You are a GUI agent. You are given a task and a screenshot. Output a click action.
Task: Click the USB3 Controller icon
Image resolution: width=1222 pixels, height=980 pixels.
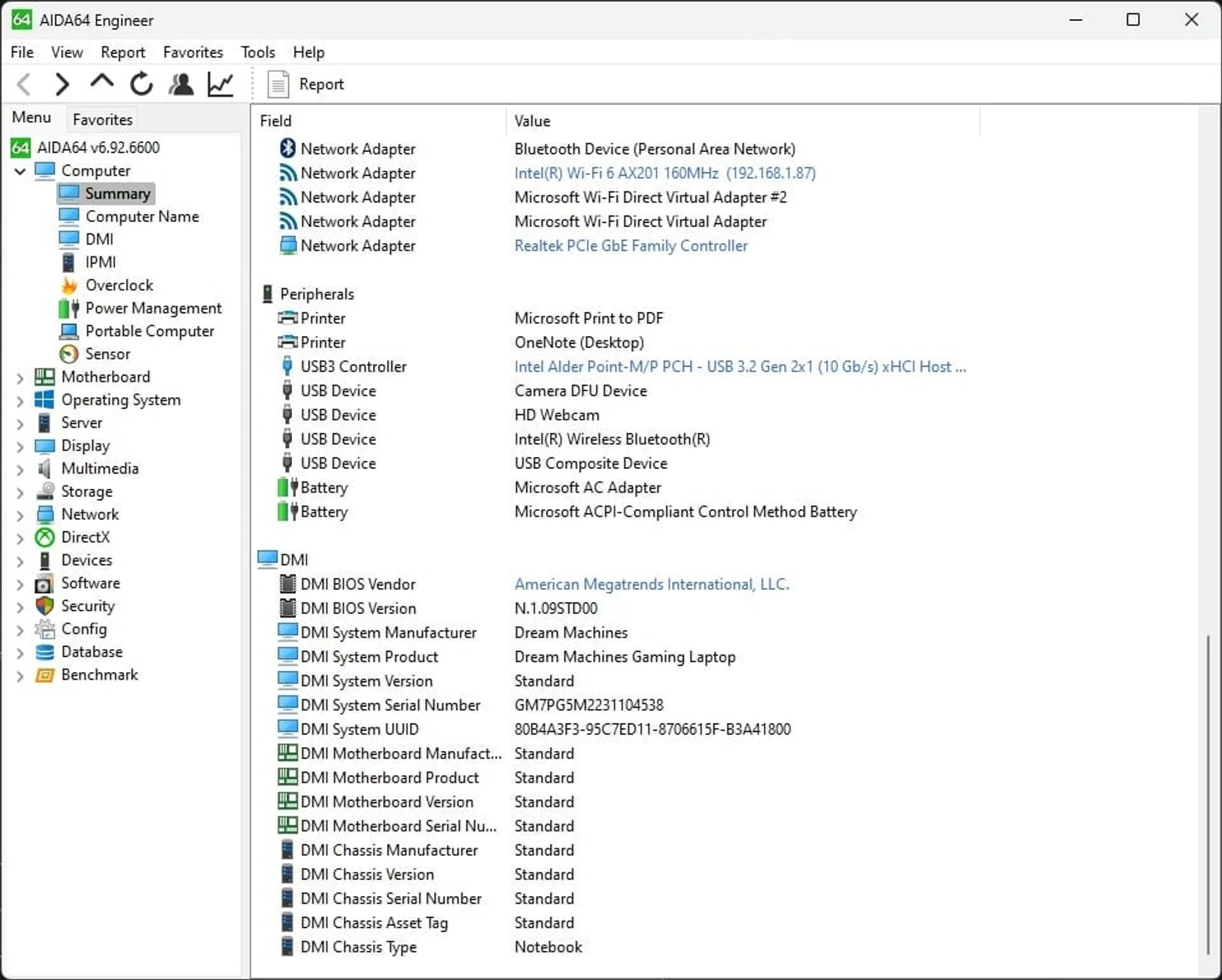click(x=287, y=366)
